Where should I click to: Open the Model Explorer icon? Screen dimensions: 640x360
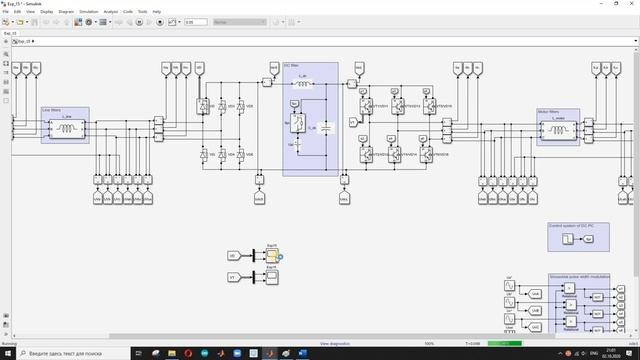click(x=103, y=22)
